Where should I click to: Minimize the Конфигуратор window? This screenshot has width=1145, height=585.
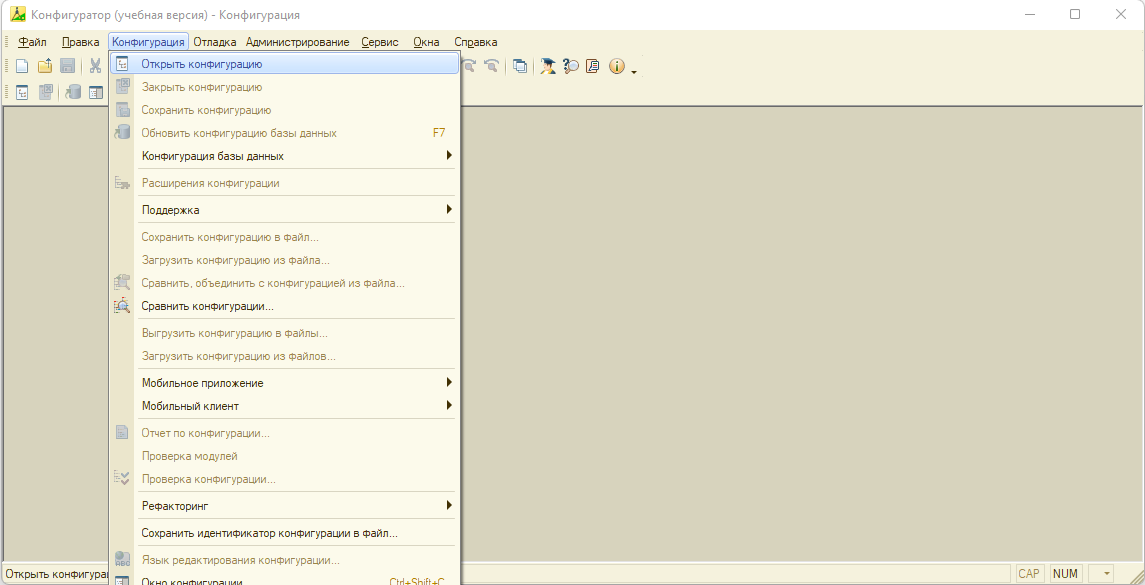pos(1031,15)
